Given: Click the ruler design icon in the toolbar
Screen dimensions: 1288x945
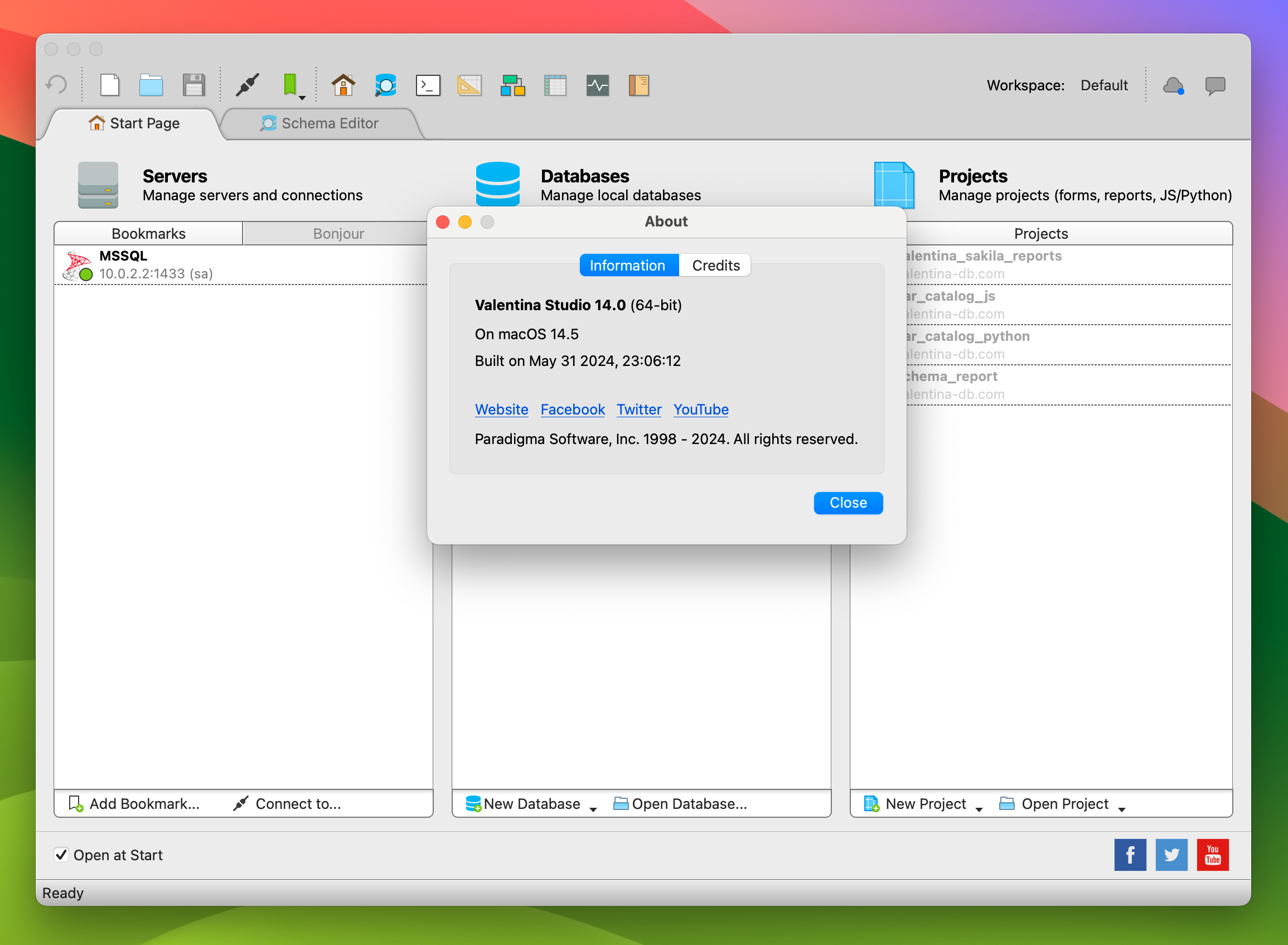Looking at the screenshot, I should (x=469, y=85).
